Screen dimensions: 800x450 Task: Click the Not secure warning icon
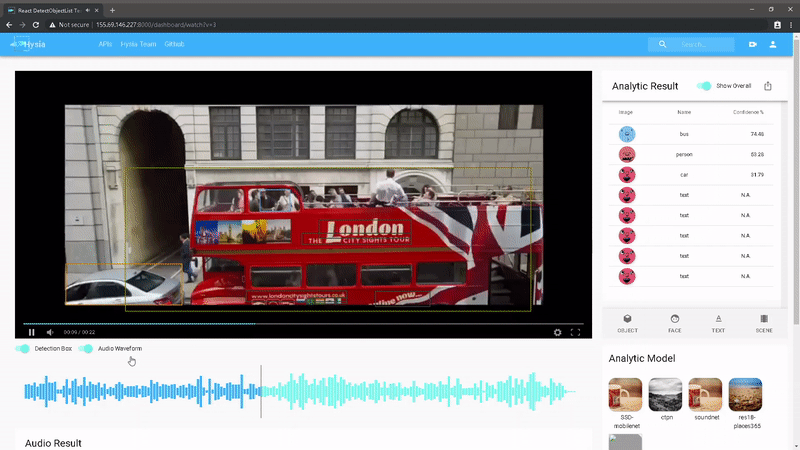click(x=52, y=24)
